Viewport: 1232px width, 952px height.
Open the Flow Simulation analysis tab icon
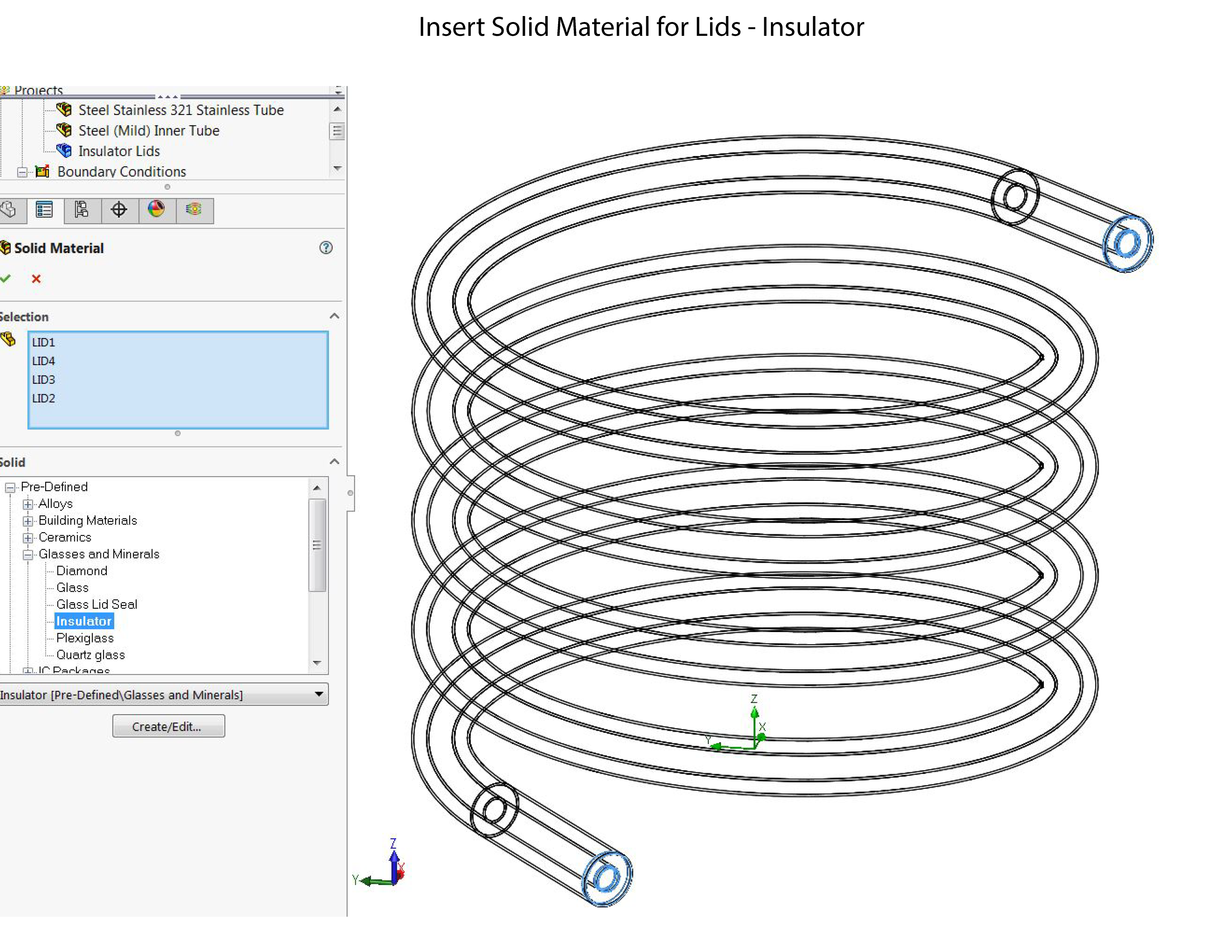[194, 210]
